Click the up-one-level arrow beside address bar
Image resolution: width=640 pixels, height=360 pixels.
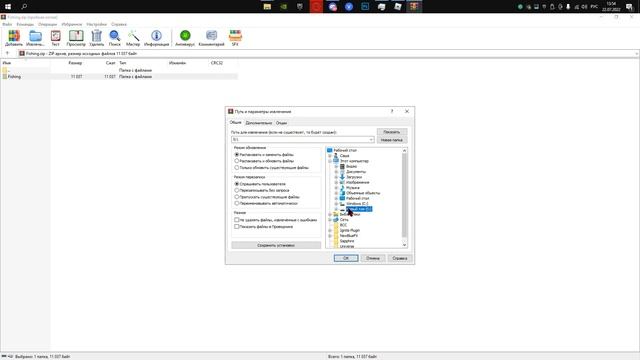[7, 53]
